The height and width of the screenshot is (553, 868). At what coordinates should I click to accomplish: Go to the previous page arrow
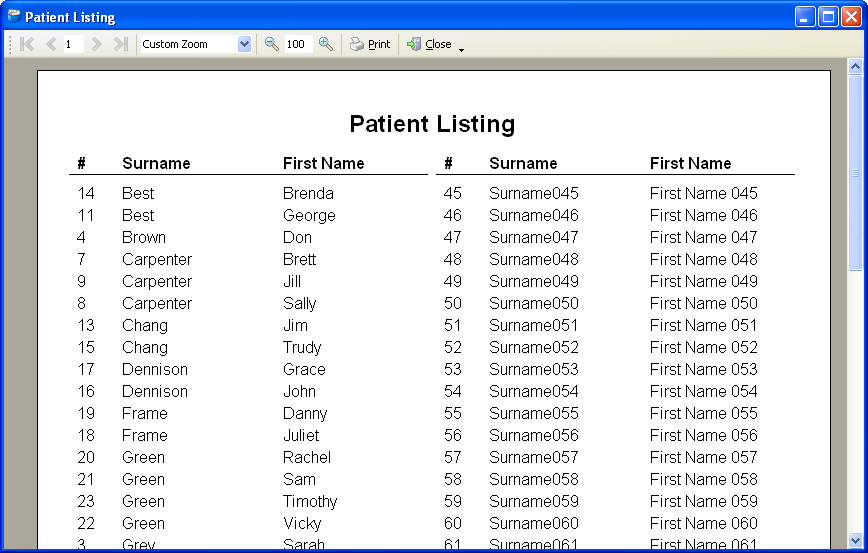tap(51, 44)
